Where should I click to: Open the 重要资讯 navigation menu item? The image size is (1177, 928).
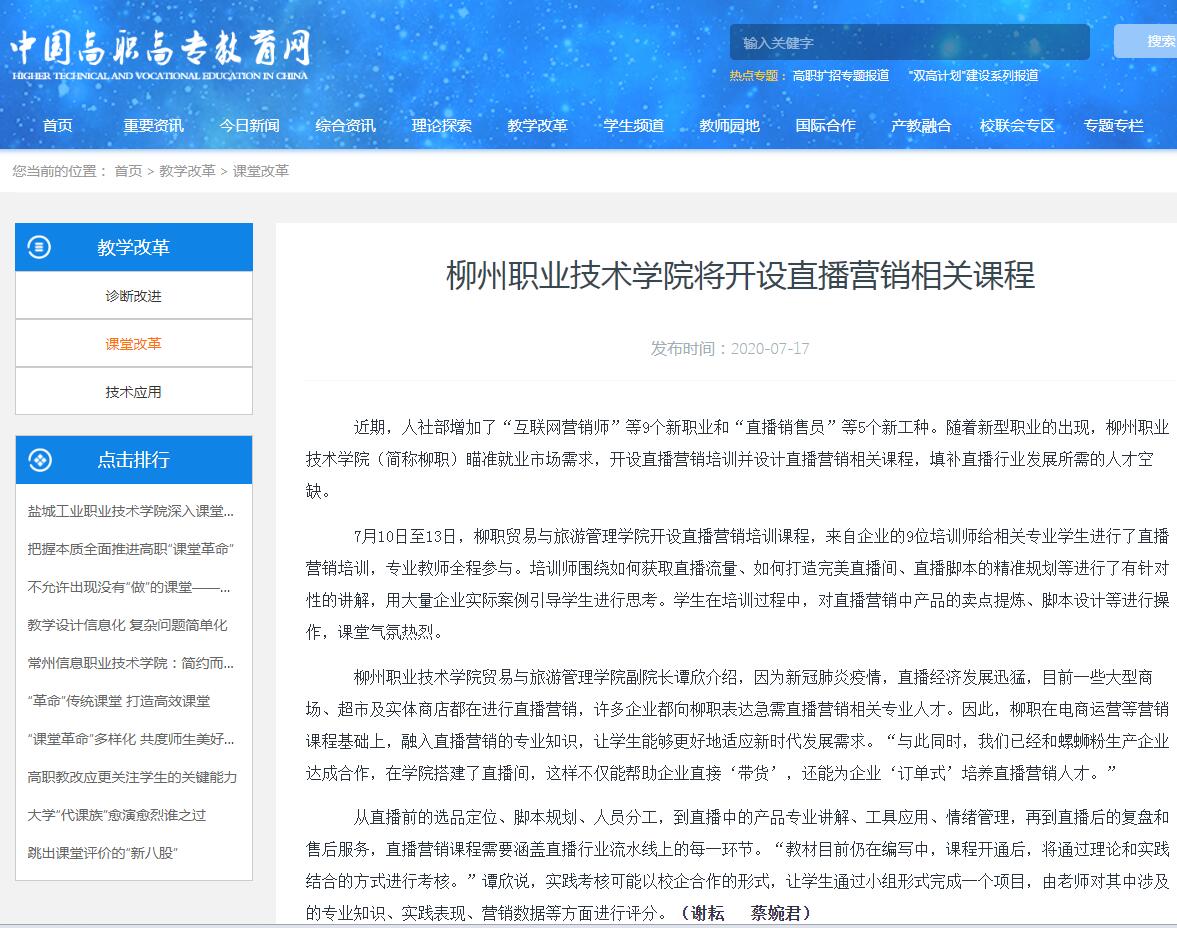point(153,126)
